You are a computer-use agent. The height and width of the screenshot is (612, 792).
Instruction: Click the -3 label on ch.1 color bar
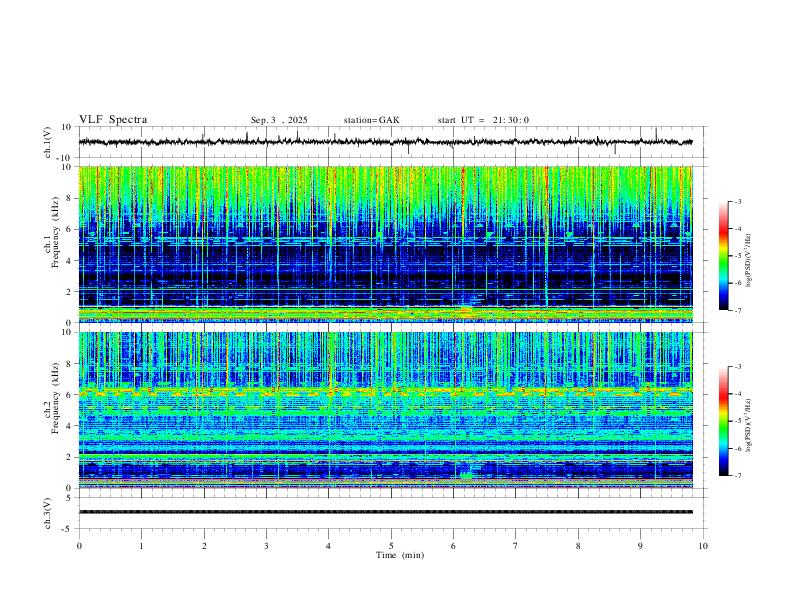[738, 201]
